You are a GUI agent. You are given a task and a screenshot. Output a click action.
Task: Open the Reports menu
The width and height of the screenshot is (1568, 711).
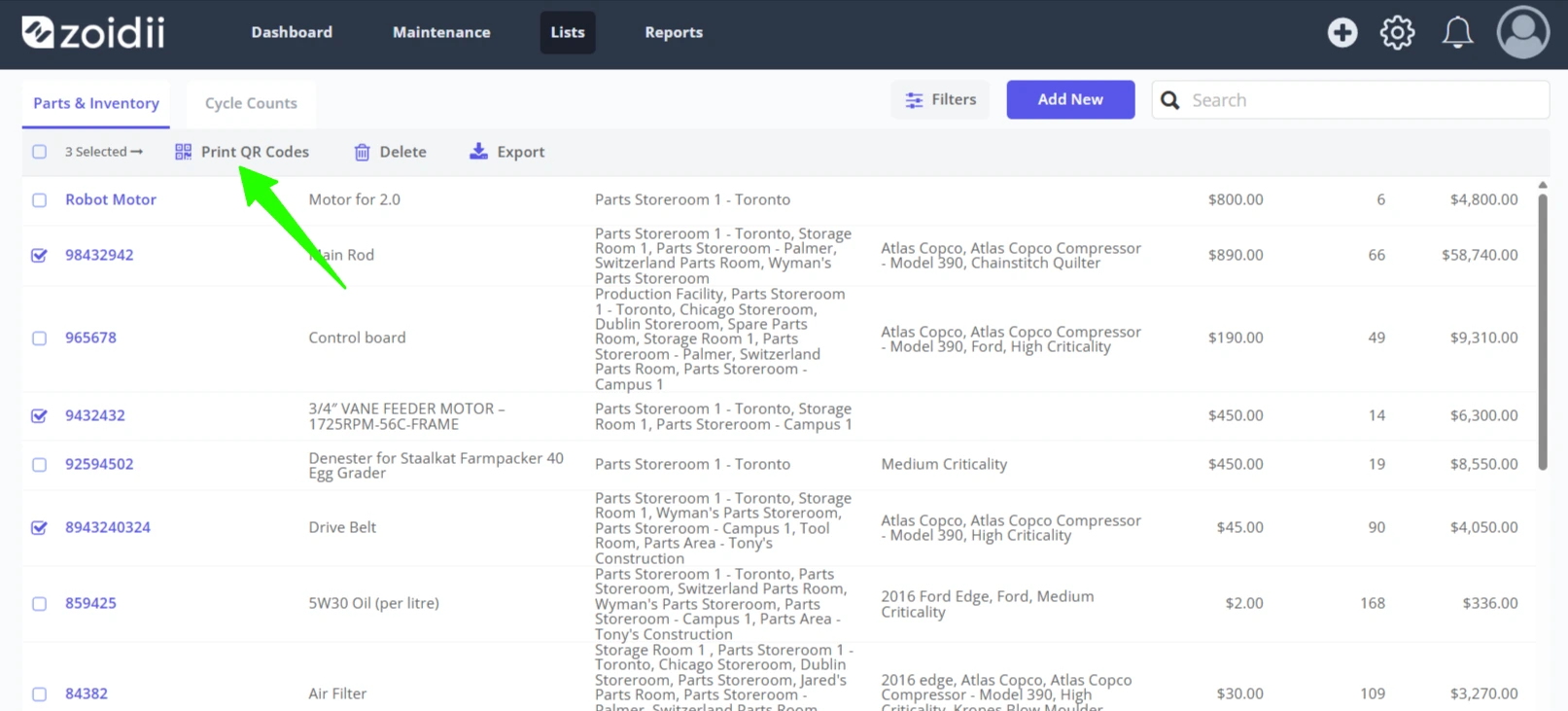pyautogui.click(x=674, y=32)
